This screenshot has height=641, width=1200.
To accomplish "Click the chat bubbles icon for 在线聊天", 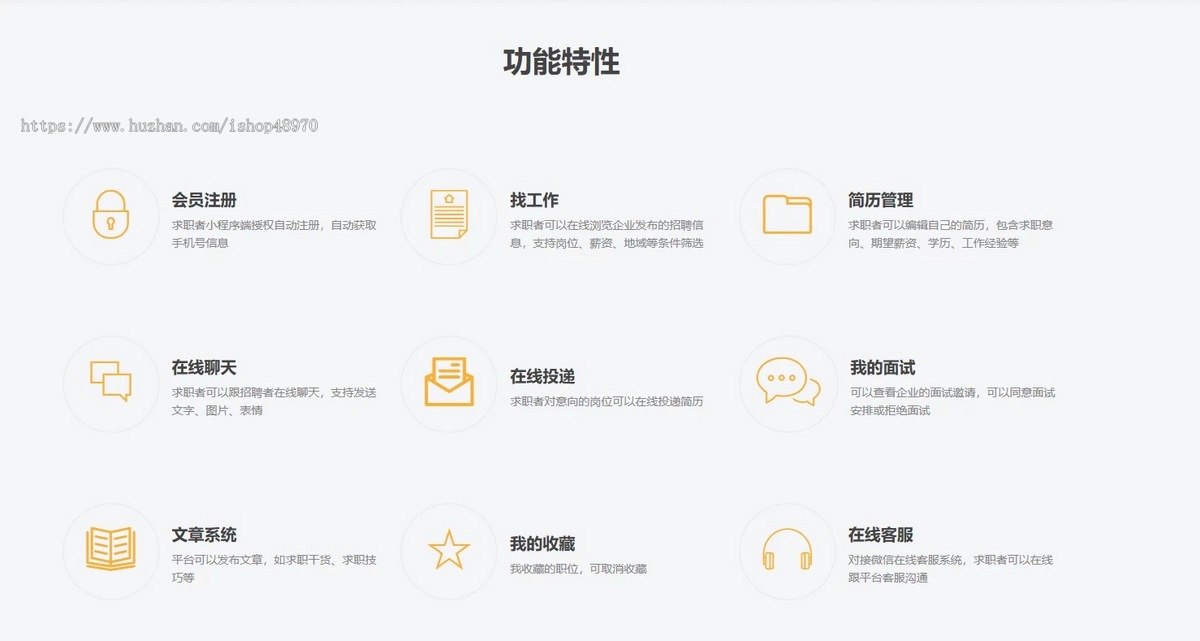I will point(111,382).
